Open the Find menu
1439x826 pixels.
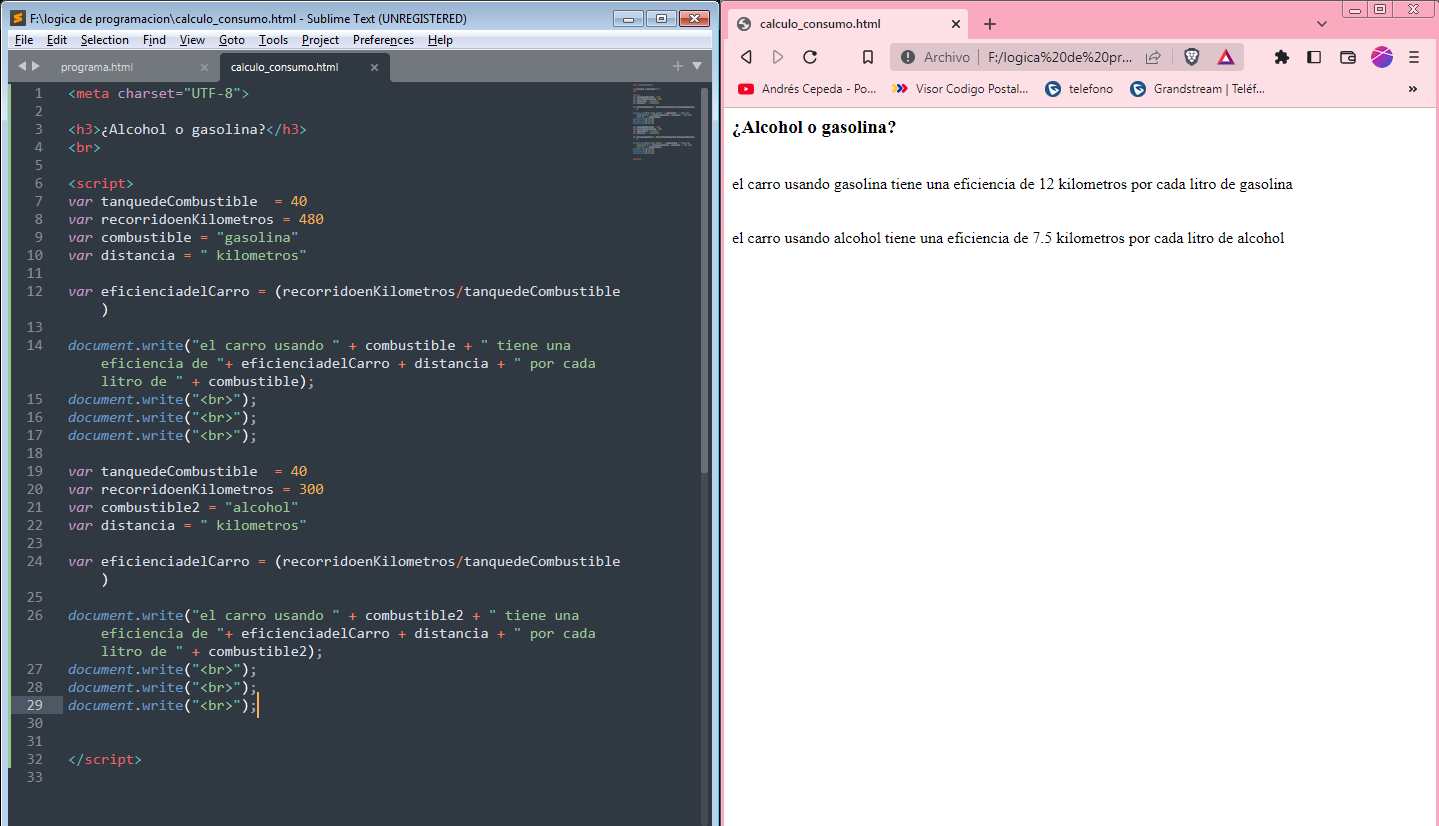coord(154,40)
